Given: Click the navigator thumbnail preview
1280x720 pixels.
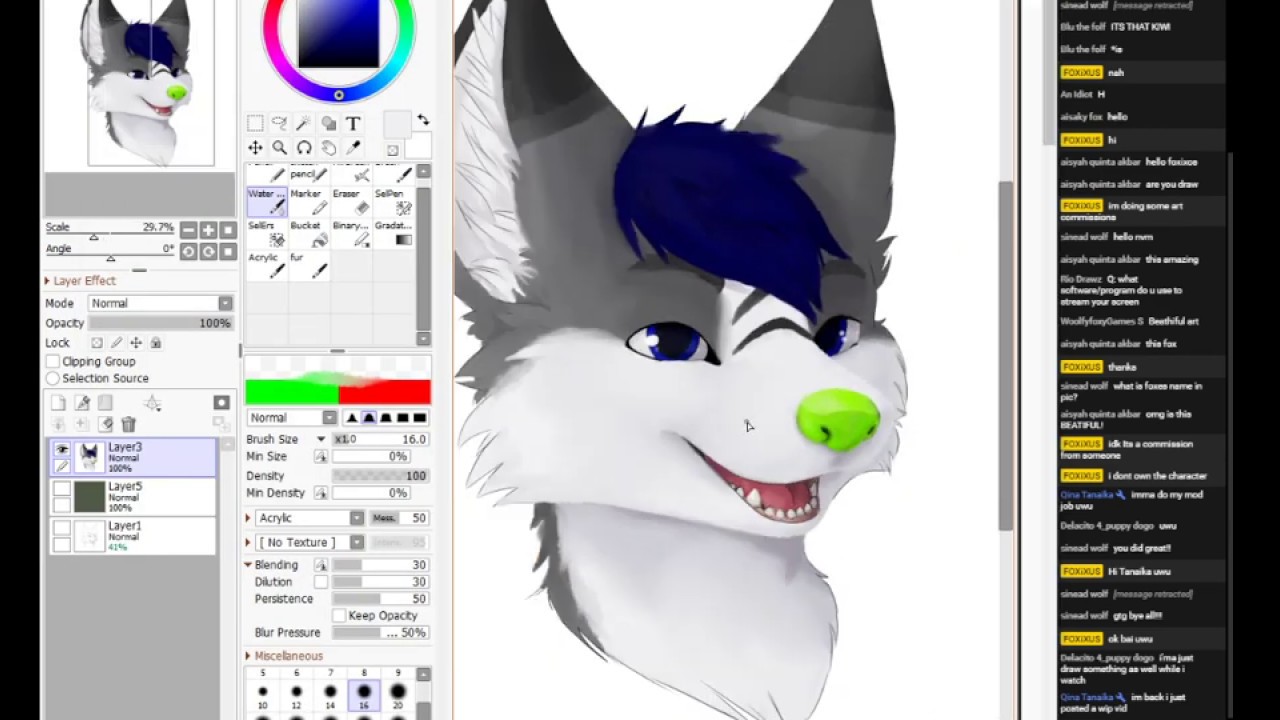Looking at the screenshot, I should tap(150, 82).
